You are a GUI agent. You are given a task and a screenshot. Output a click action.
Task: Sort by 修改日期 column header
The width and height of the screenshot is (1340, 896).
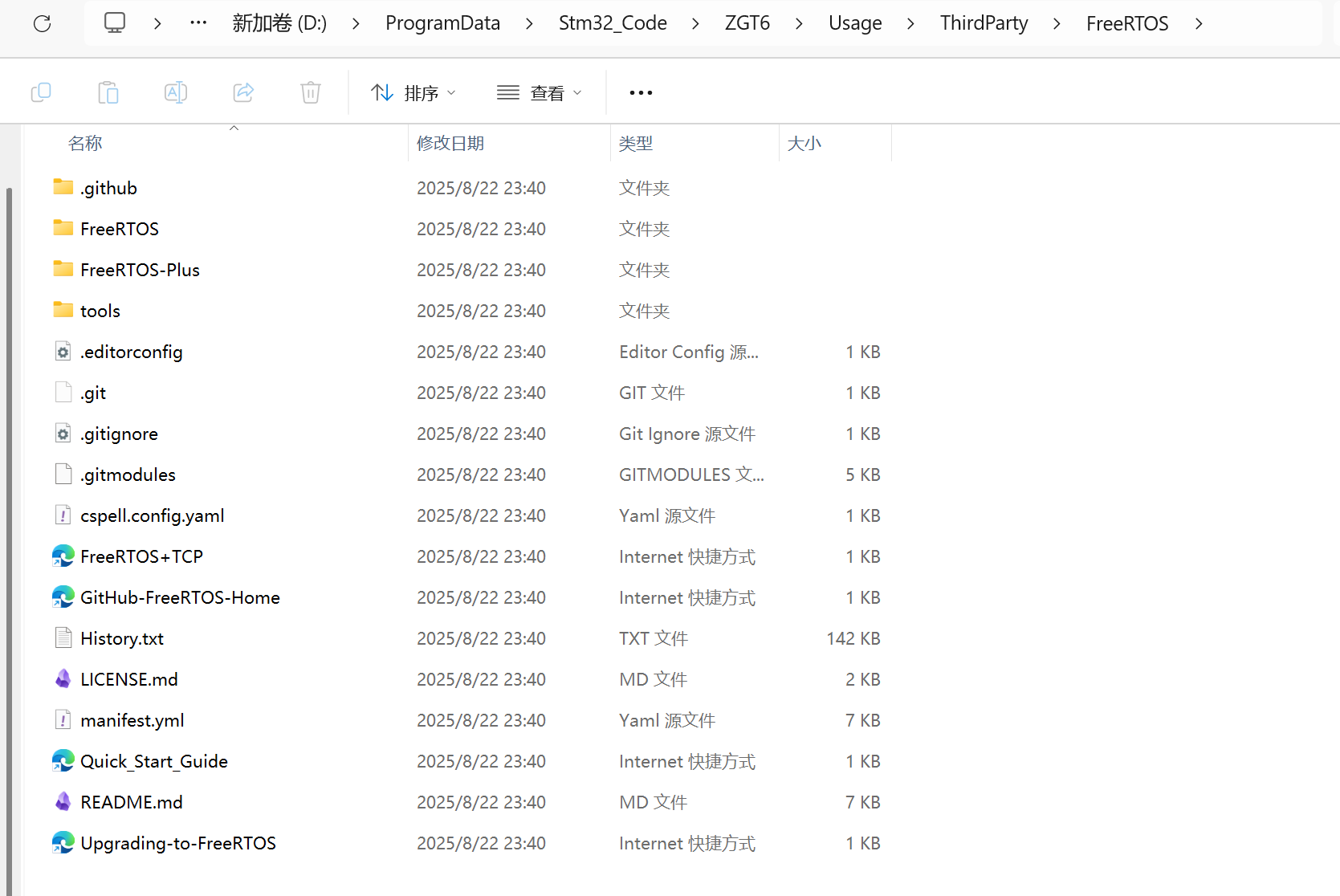point(450,143)
